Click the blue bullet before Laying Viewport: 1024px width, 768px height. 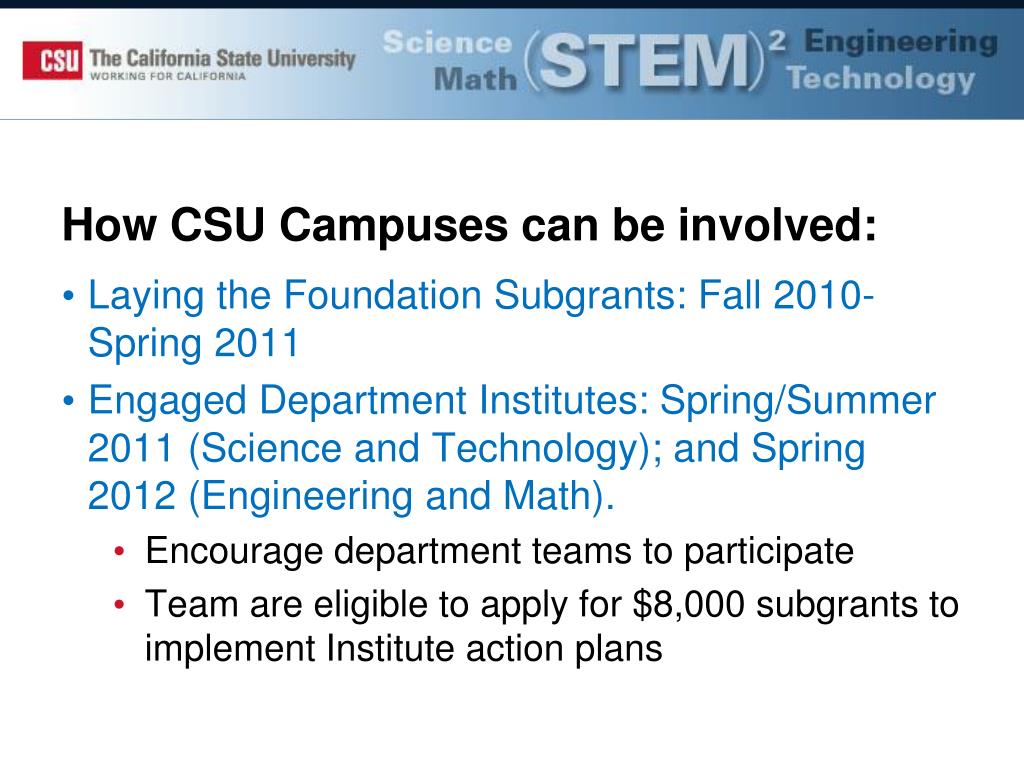[69, 296]
